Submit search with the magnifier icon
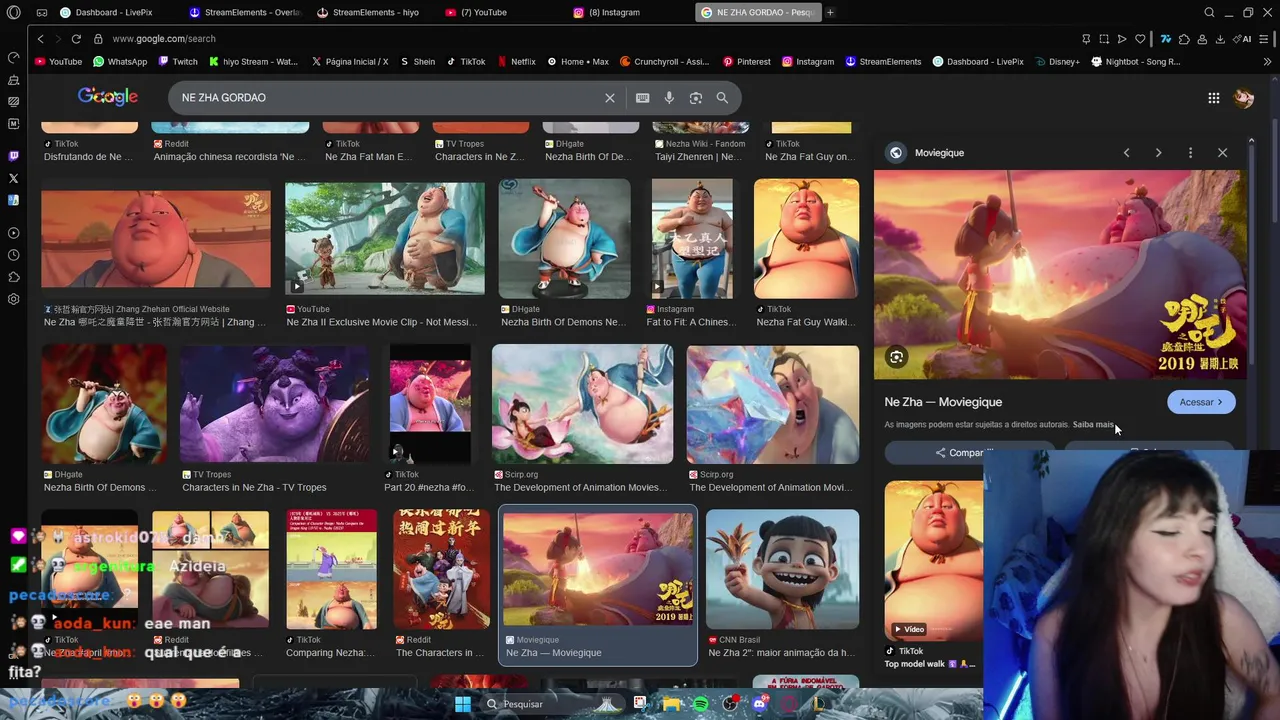 click(x=722, y=98)
